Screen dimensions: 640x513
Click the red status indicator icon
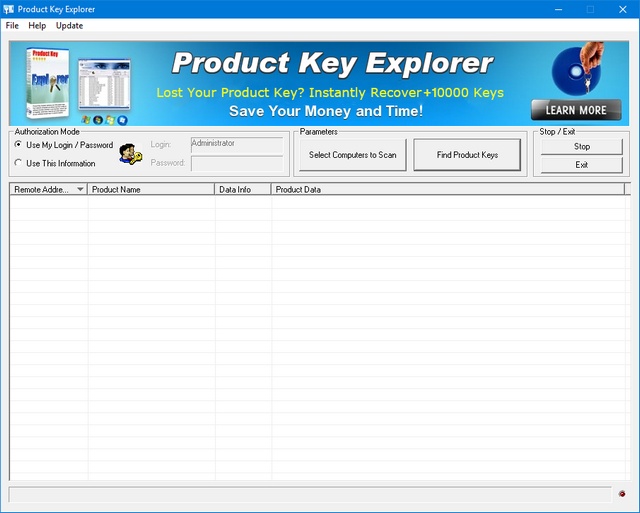coord(622,494)
